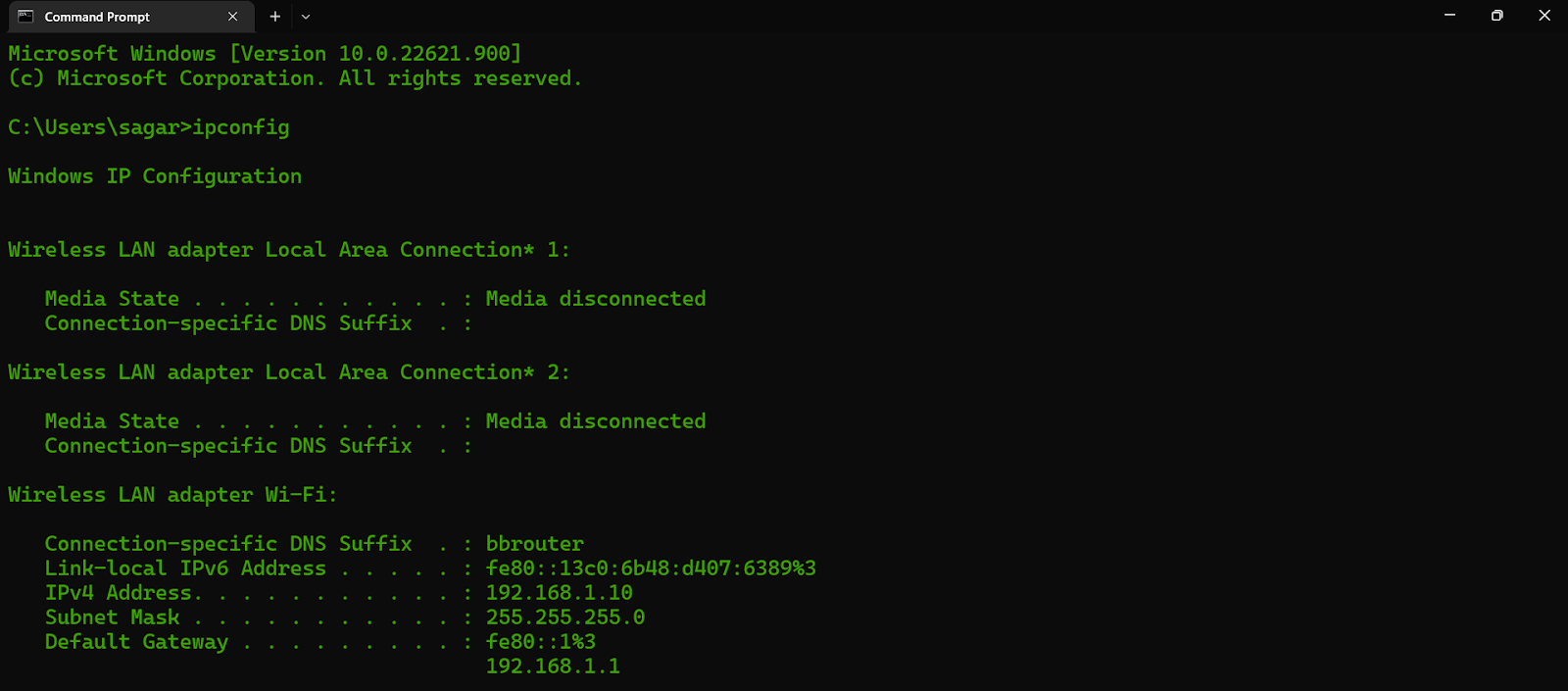The height and width of the screenshot is (691, 1568).
Task: Click the Command Prompt tab icon
Action: (x=25, y=17)
